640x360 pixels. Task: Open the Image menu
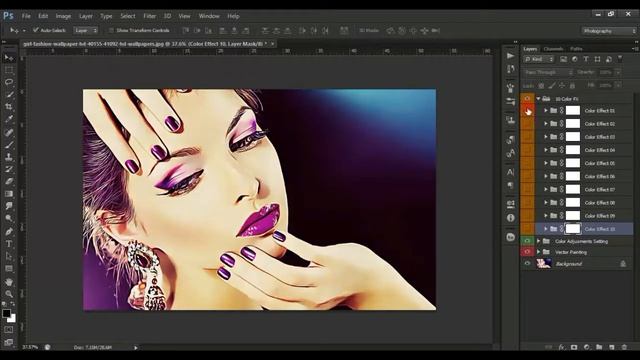click(x=63, y=16)
